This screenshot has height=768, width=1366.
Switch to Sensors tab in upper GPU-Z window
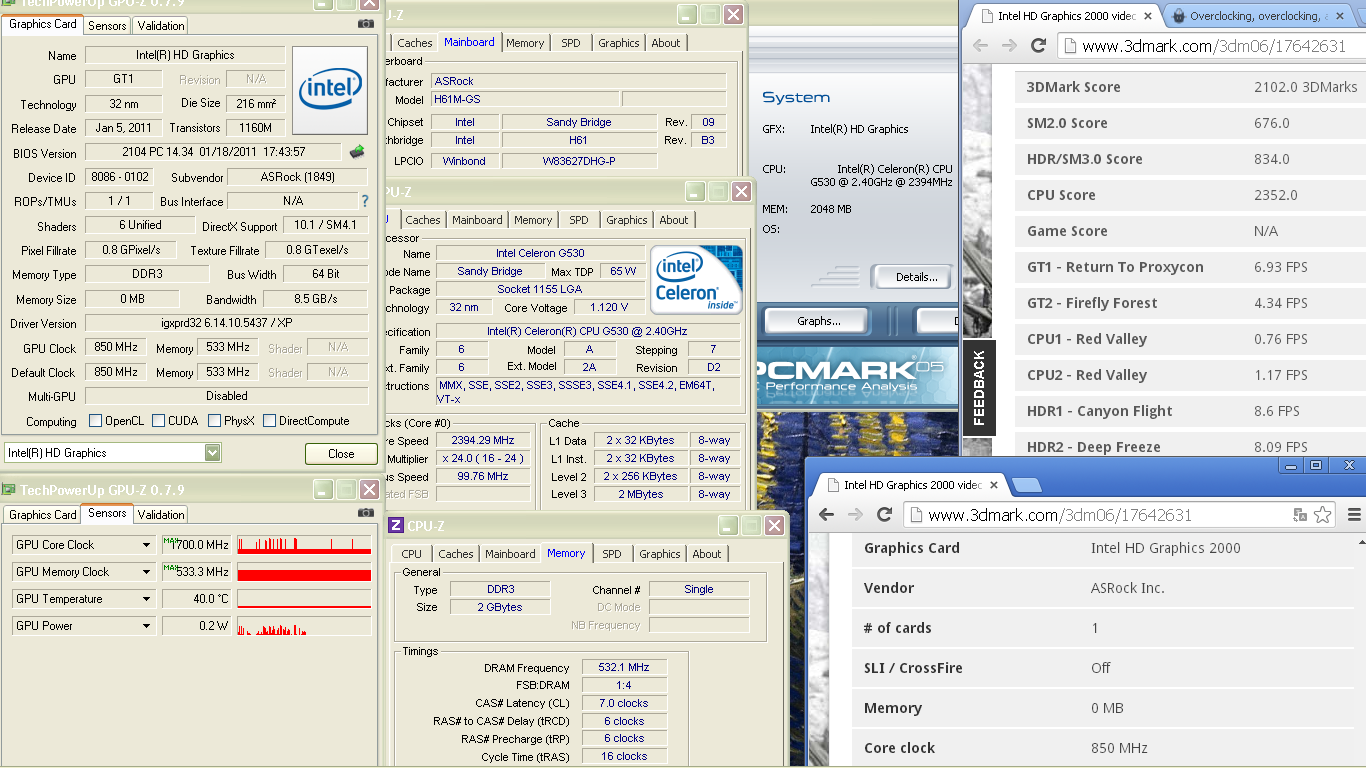click(107, 25)
